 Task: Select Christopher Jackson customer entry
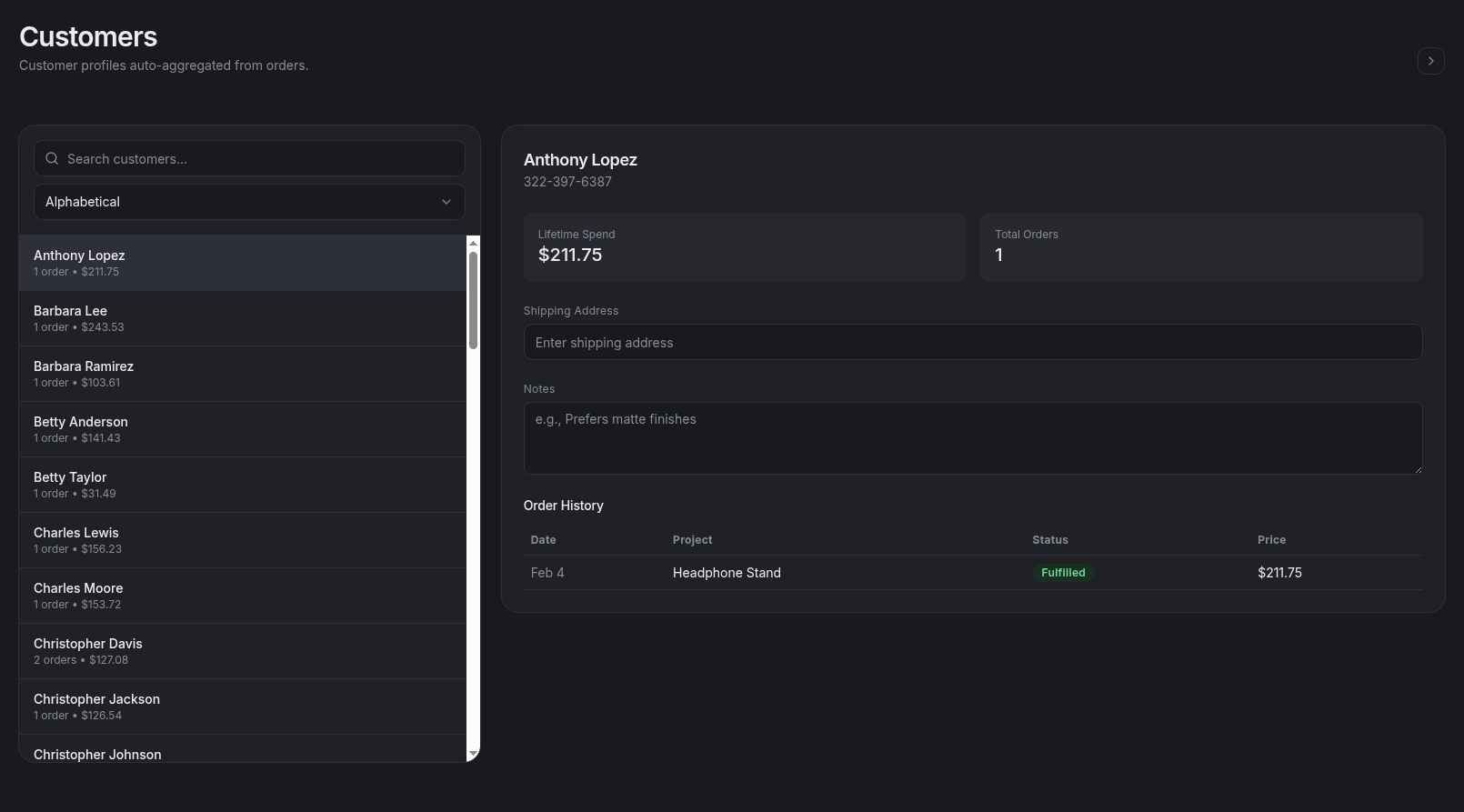pyautogui.click(x=242, y=707)
